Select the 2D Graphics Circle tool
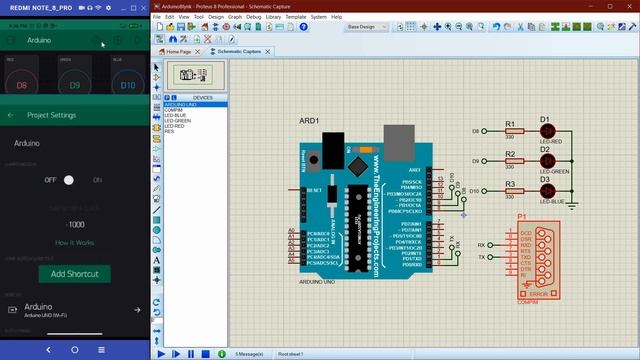Viewport: 640px width, 360px height. pos(157,230)
